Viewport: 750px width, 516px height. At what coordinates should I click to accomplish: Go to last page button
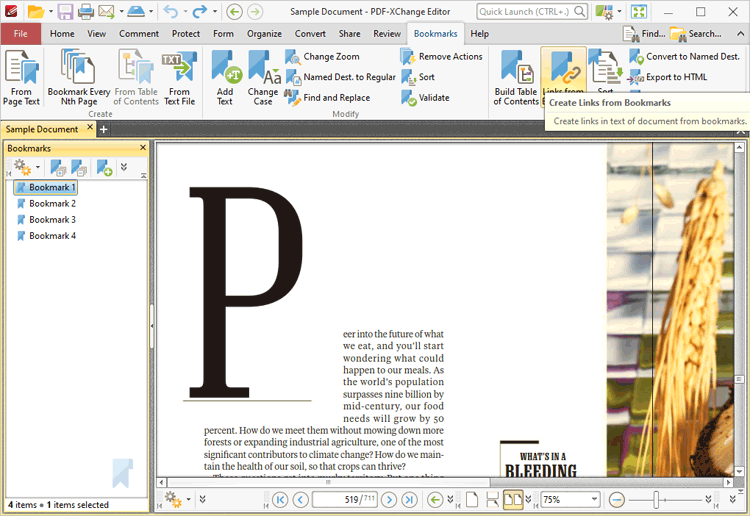click(x=409, y=500)
